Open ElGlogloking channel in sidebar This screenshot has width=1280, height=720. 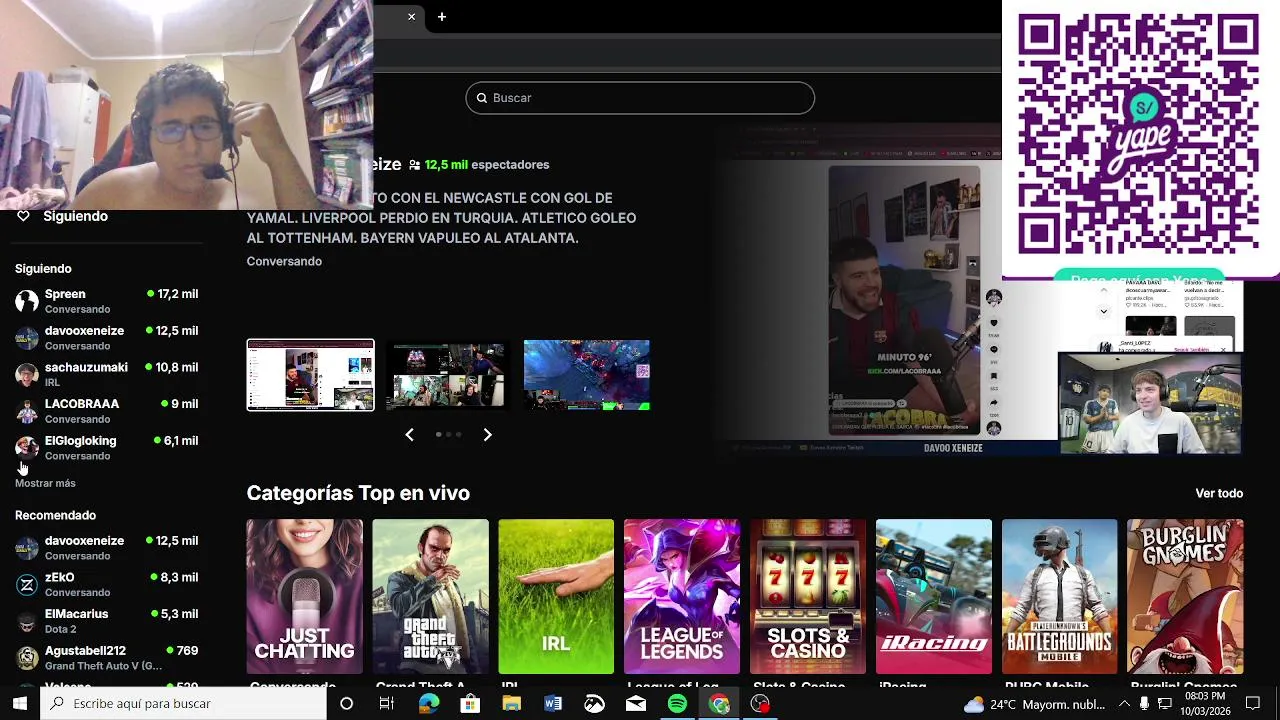(x=107, y=448)
